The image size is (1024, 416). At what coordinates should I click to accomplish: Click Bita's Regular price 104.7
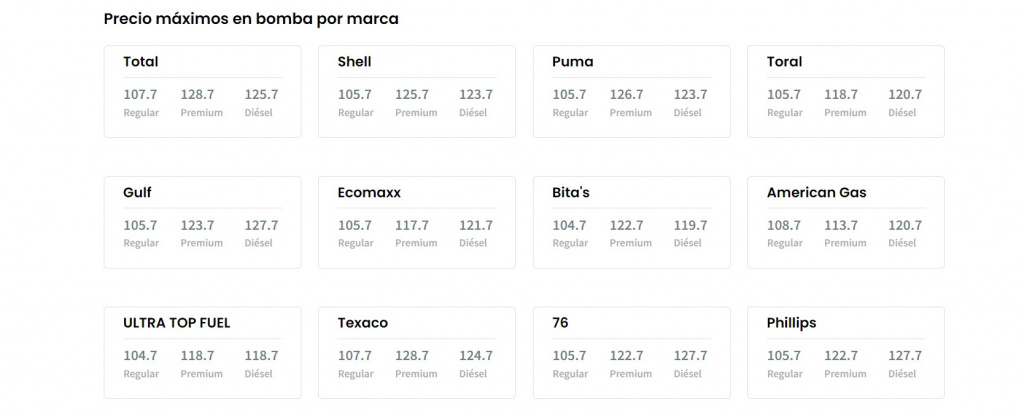[x=570, y=226]
